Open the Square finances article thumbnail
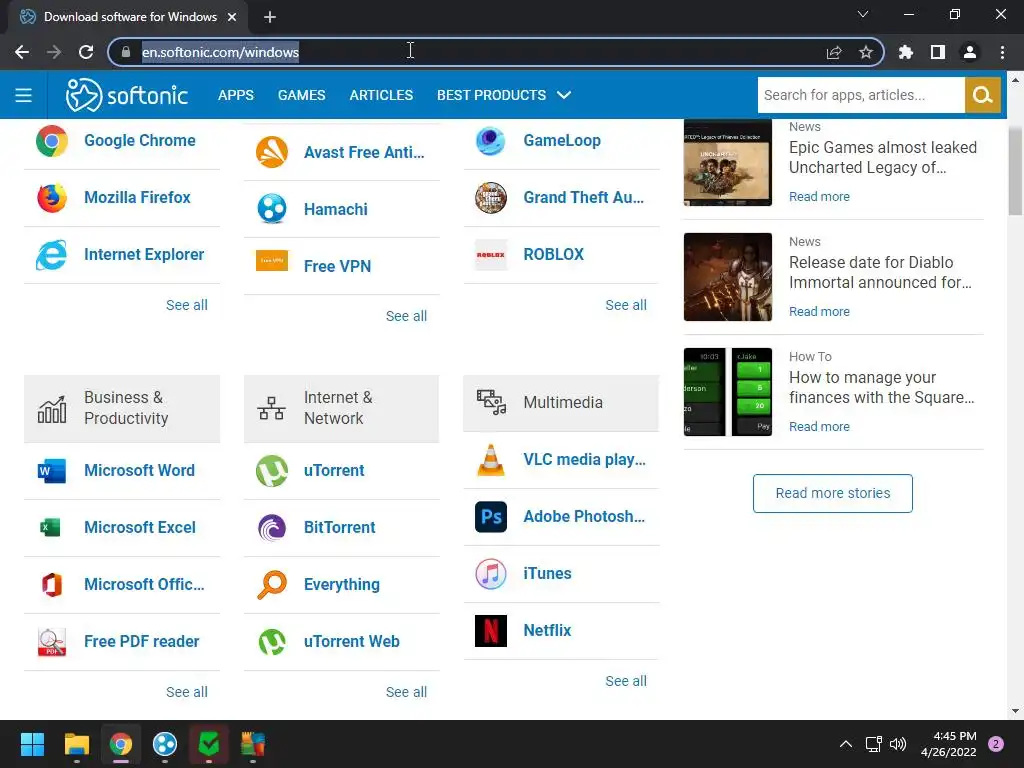This screenshot has width=1024, height=768. pos(728,392)
